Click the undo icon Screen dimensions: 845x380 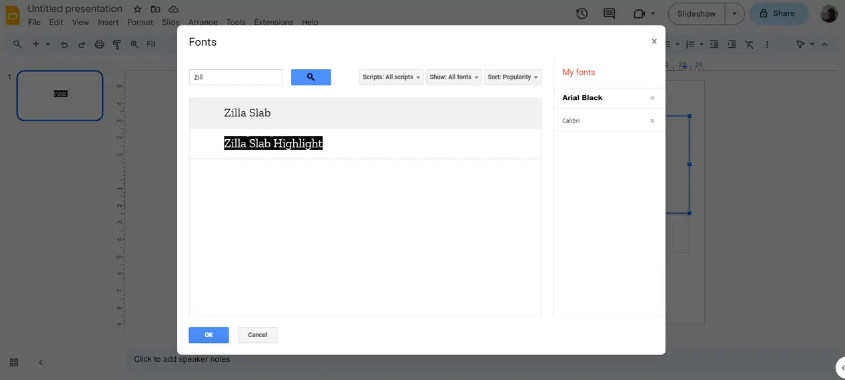pyautogui.click(x=64, y=44)
